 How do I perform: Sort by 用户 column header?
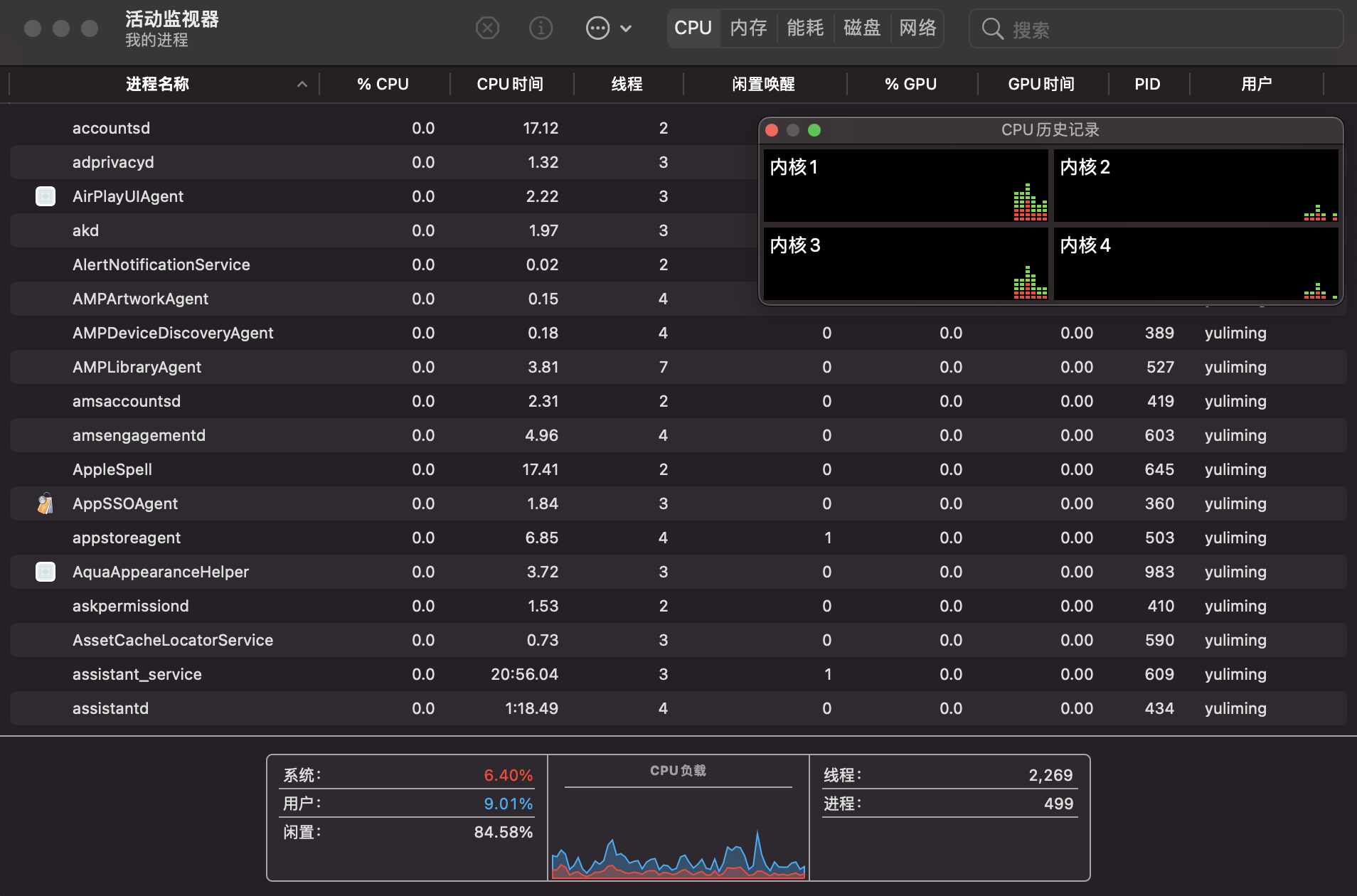1257,84
